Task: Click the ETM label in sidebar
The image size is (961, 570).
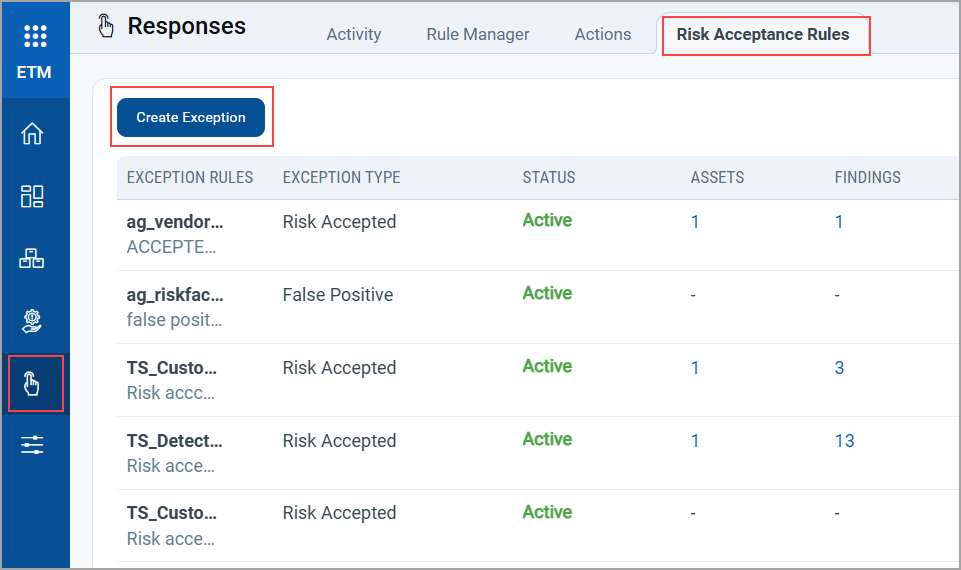Action: pos(34,72)
